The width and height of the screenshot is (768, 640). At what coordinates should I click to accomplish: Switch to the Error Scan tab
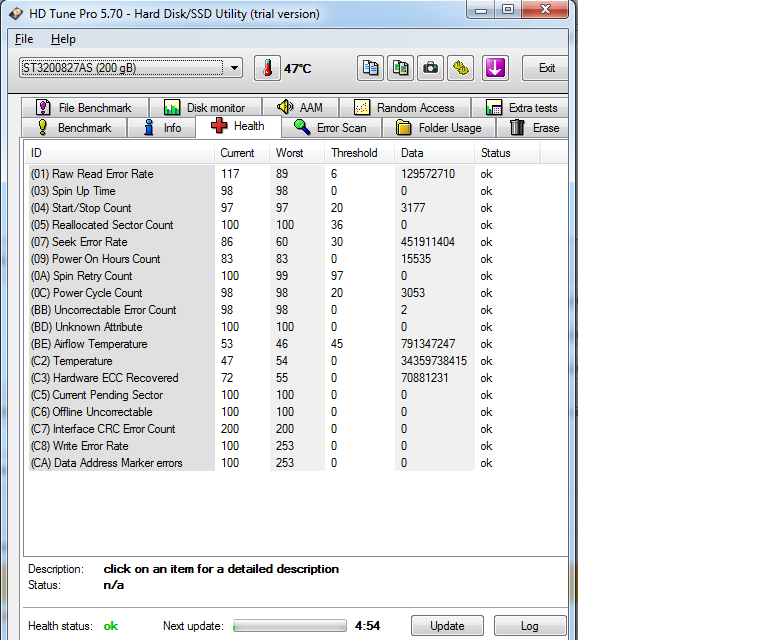pos(331,128)
